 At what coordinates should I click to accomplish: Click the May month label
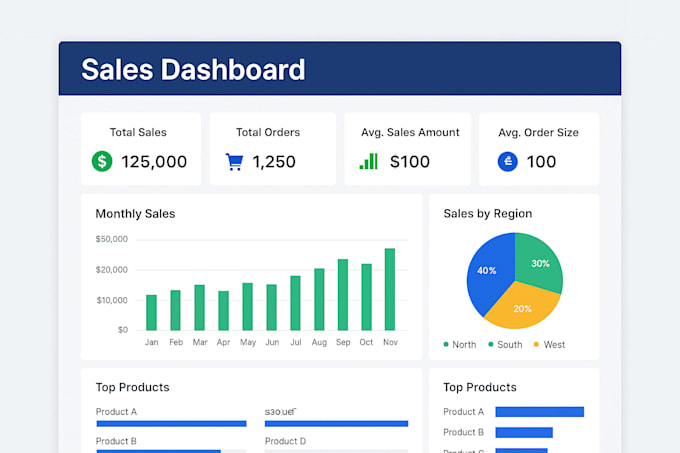pyautogui.click(x=248, y=342)
